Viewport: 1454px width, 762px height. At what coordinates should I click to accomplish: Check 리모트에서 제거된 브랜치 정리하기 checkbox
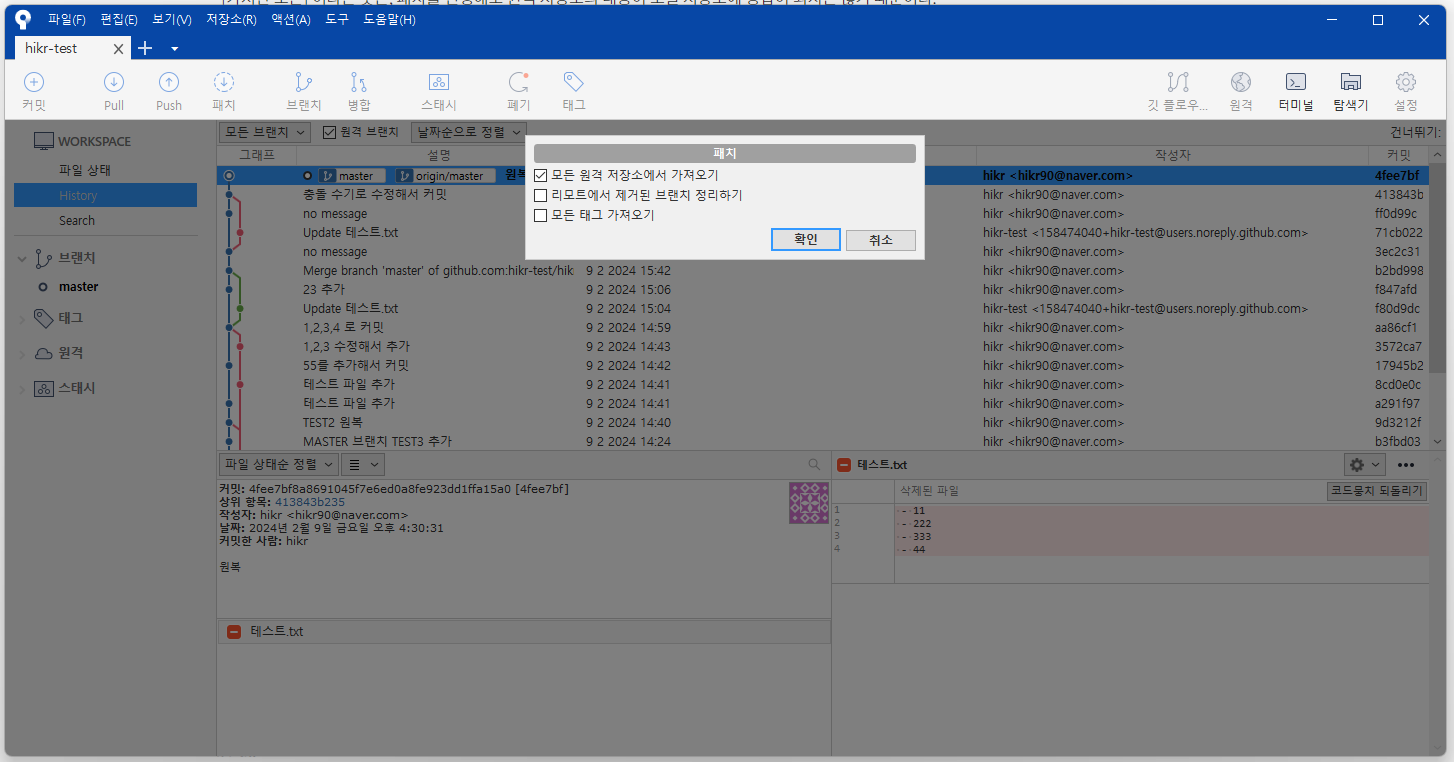(x=541, y=195)
